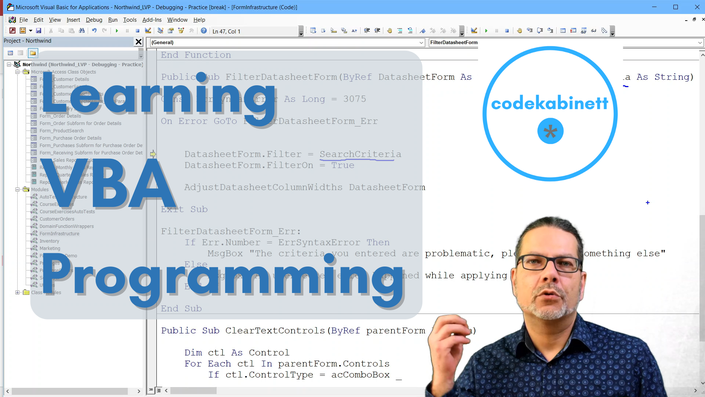The height and width of the screenshot is (397, 705).
Task: Click the Undo arrow icon
Action: coord(94,31)
